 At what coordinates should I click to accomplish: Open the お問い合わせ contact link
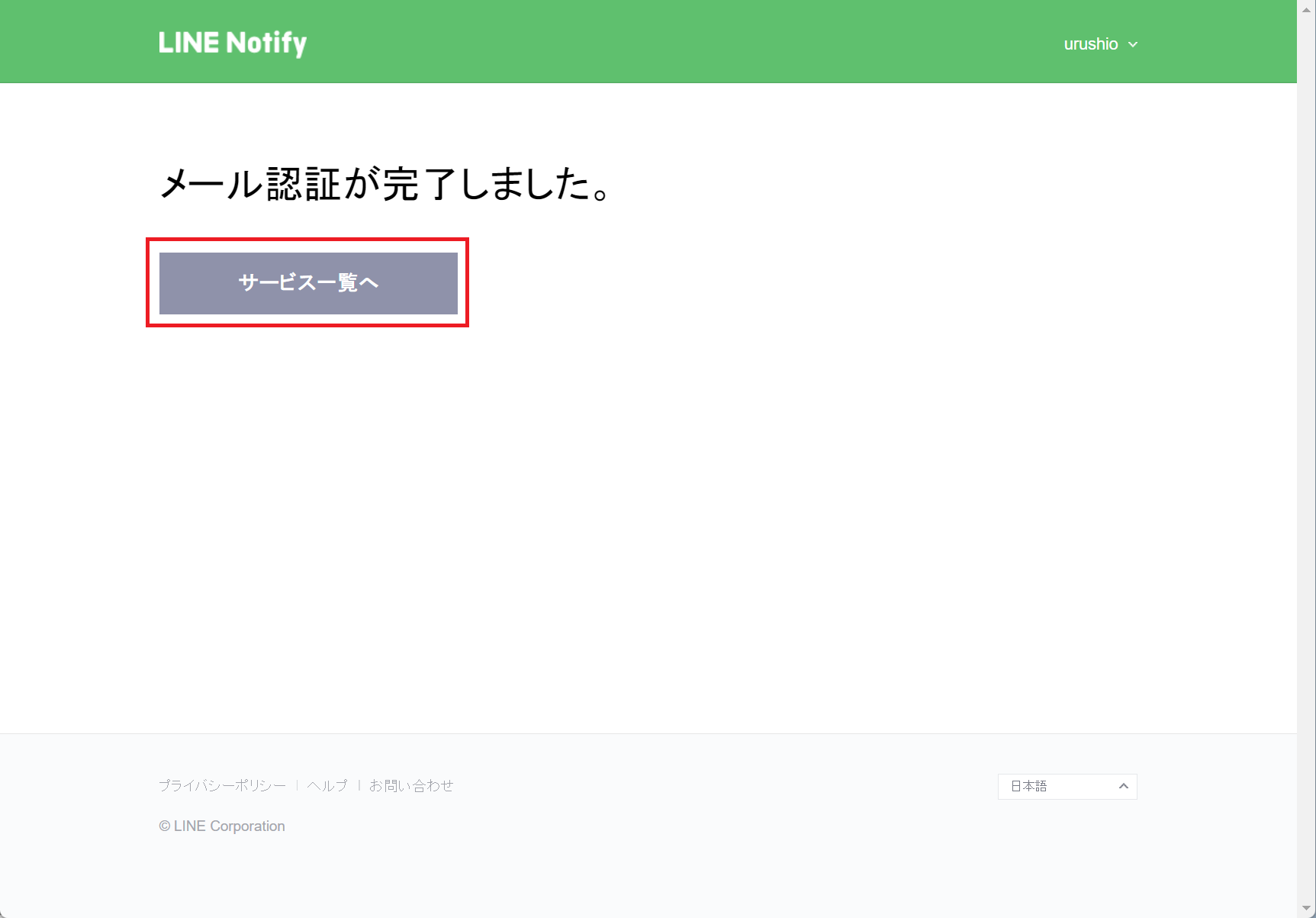point(411,785)
